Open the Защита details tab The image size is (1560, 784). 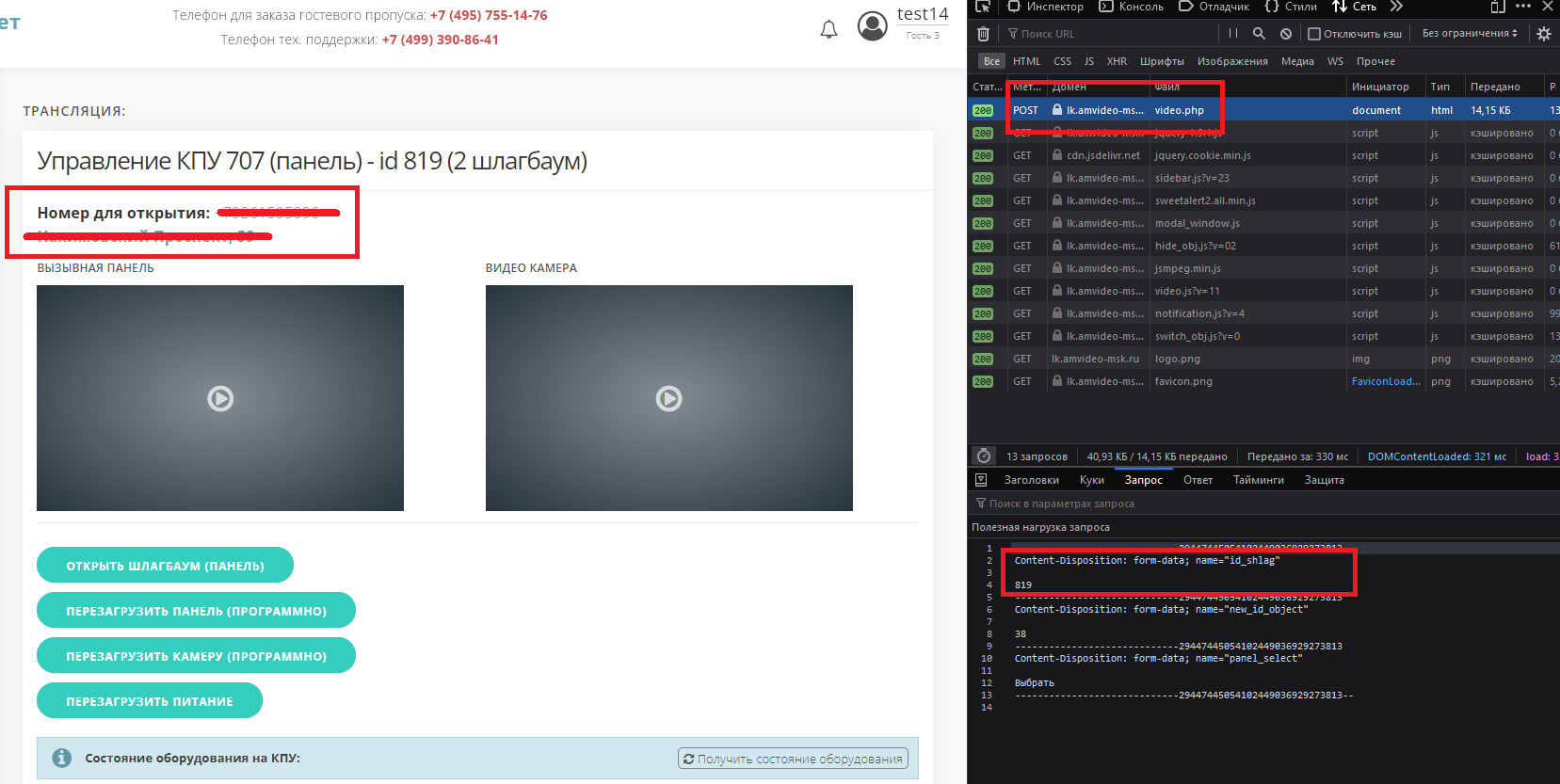[x=1324, y=480]
